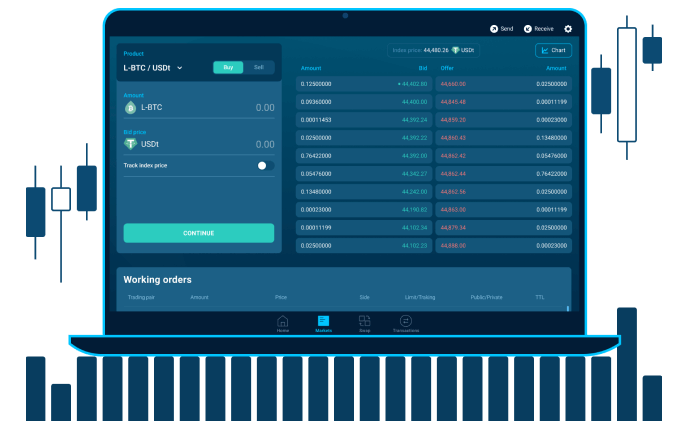Click the USDt Tether icon in Bid price
This screenshot has width=686, height=421.
(130, 144)
